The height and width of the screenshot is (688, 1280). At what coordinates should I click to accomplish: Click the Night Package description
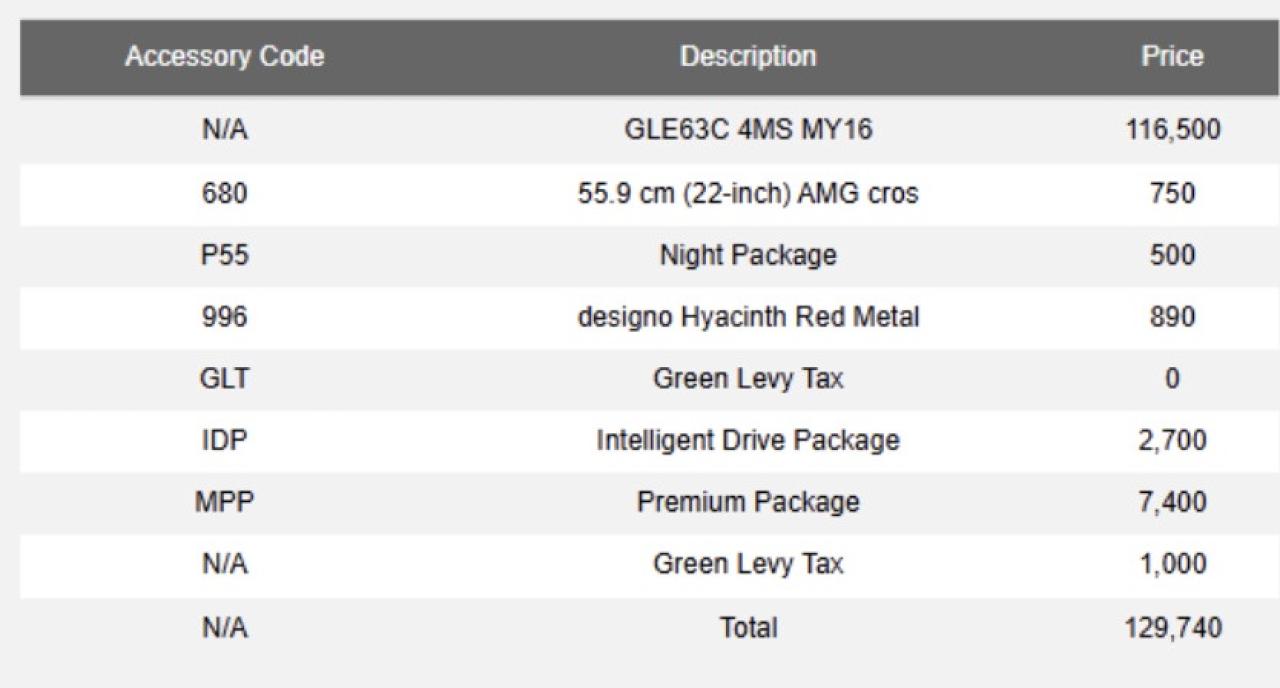[x=748, y=255]
